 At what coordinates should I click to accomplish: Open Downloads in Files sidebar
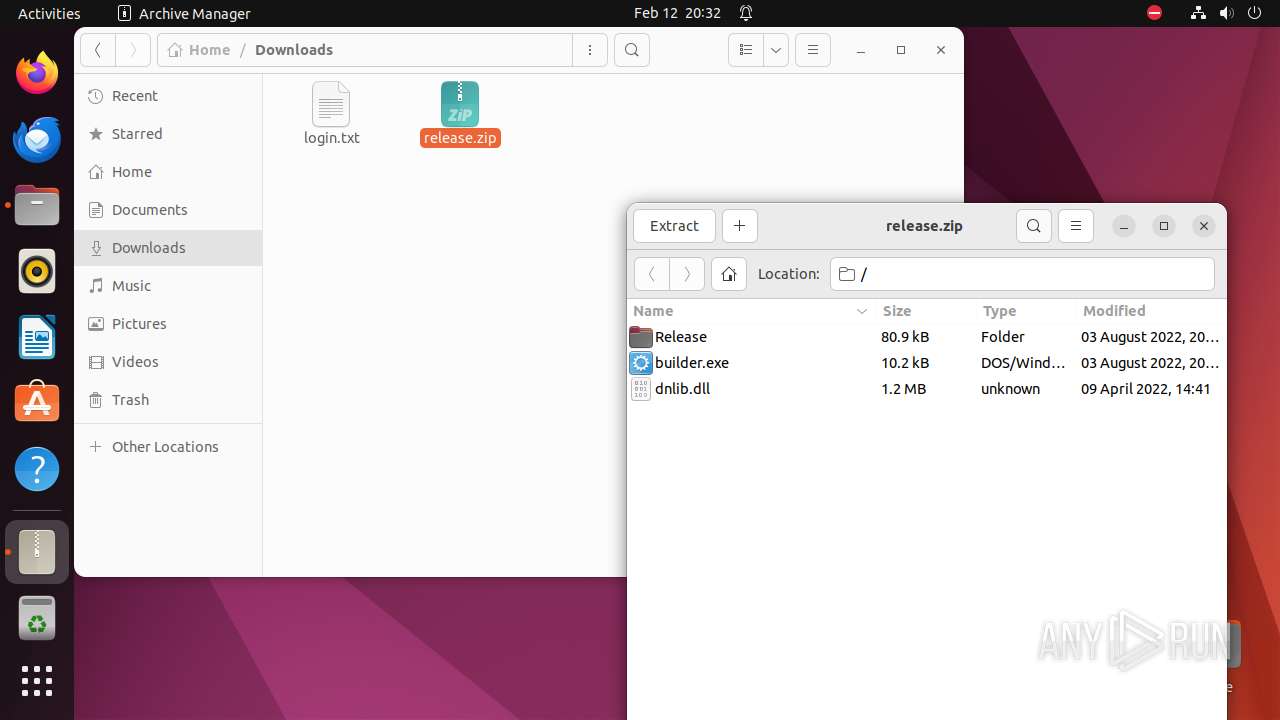[x=168, y=248]
